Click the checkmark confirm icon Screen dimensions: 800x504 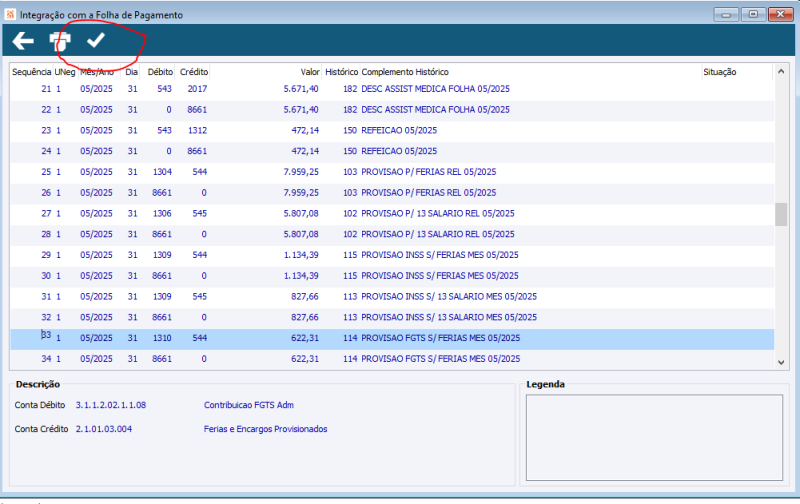(96, 40)
